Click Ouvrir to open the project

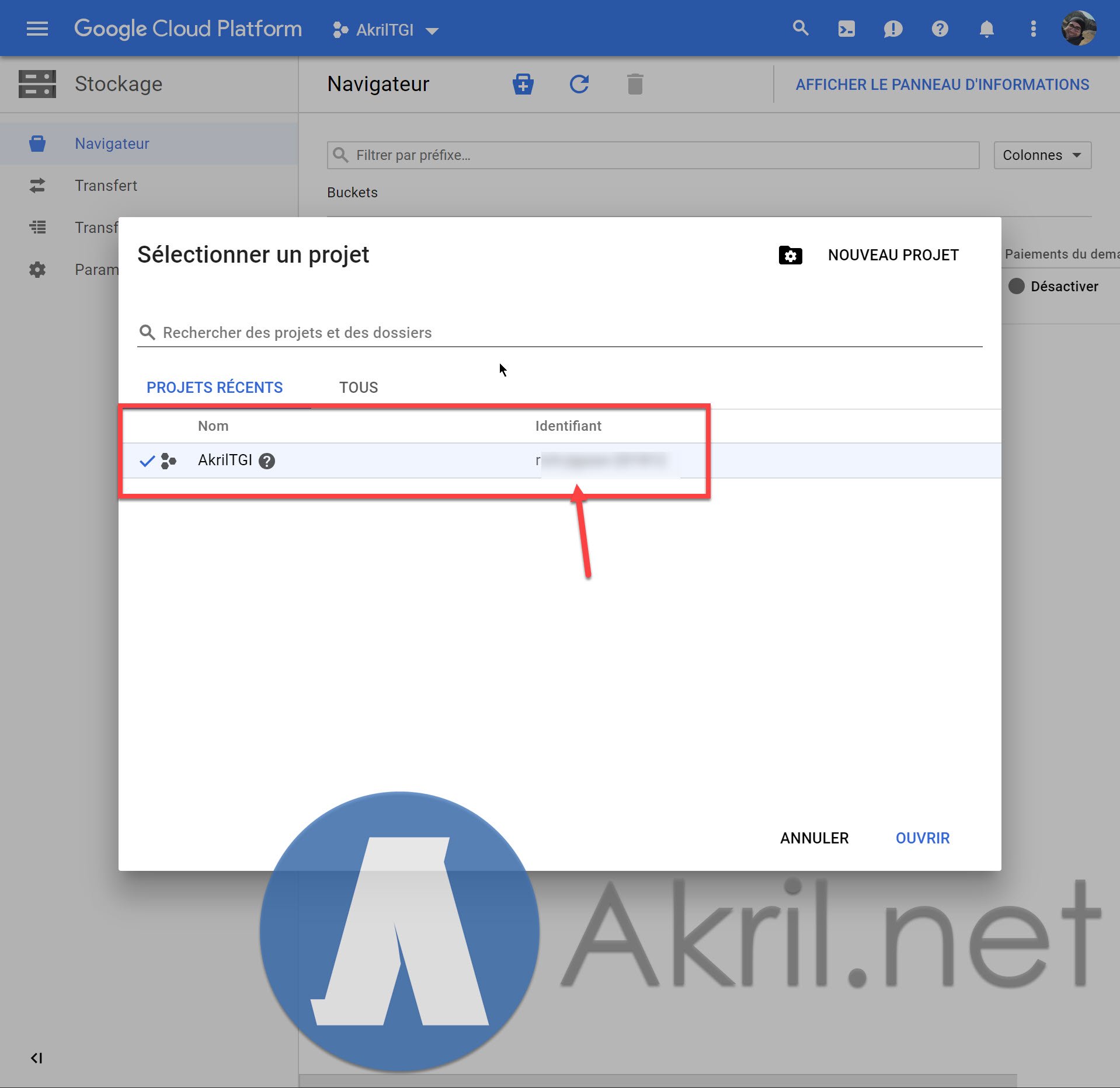pos(923,838)
